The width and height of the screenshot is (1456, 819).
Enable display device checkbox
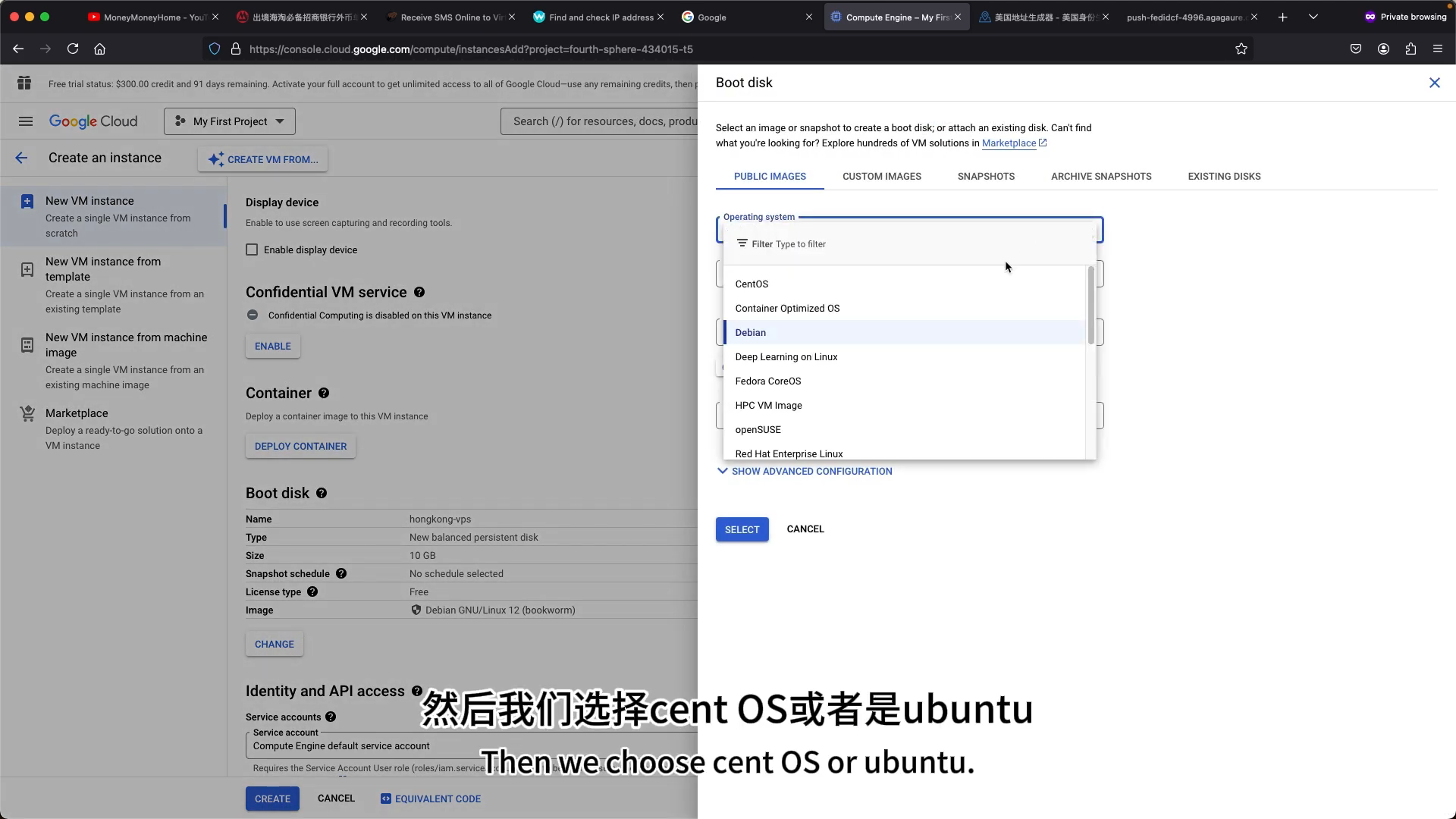[252, 249]
